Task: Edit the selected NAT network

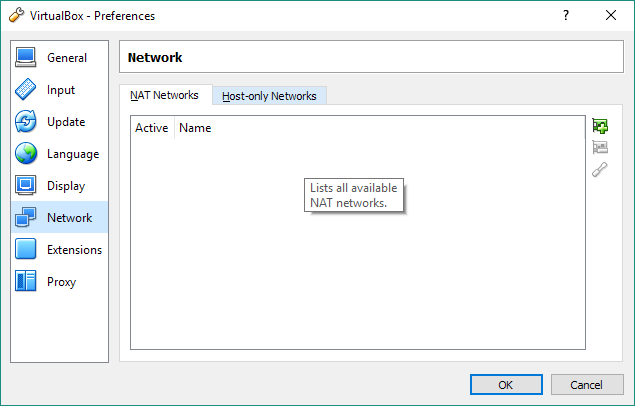Action: (600, 170)
